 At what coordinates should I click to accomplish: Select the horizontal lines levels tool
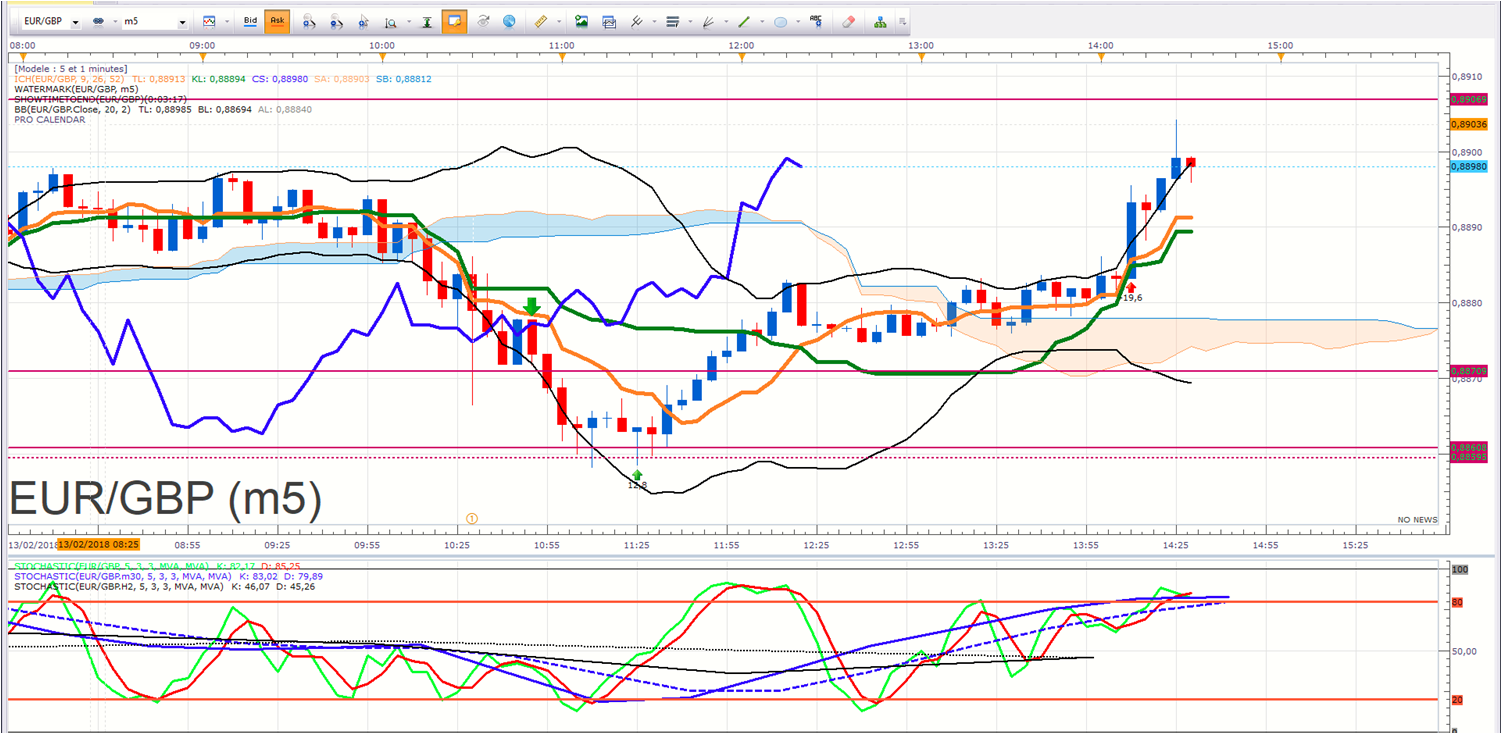coord(673,21)
